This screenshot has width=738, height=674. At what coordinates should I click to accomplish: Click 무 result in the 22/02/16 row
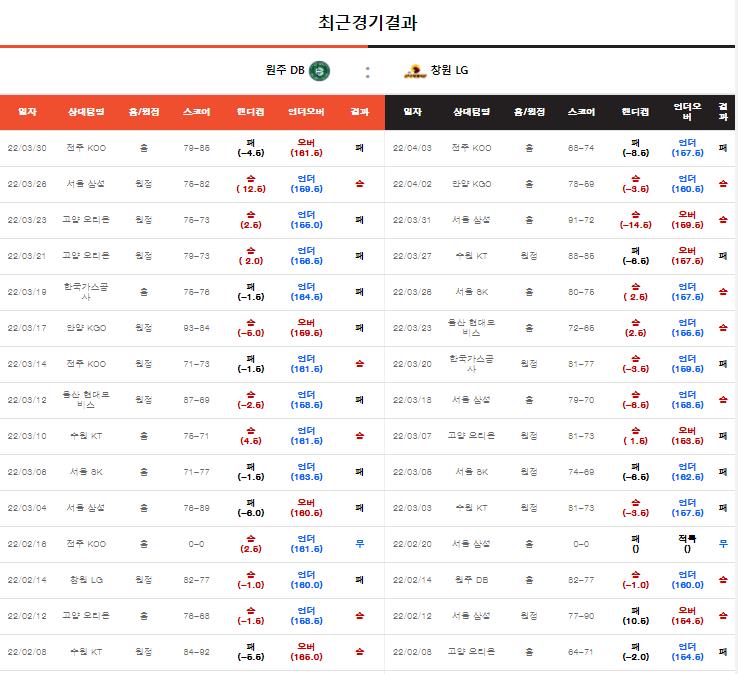tap(360, 544)
